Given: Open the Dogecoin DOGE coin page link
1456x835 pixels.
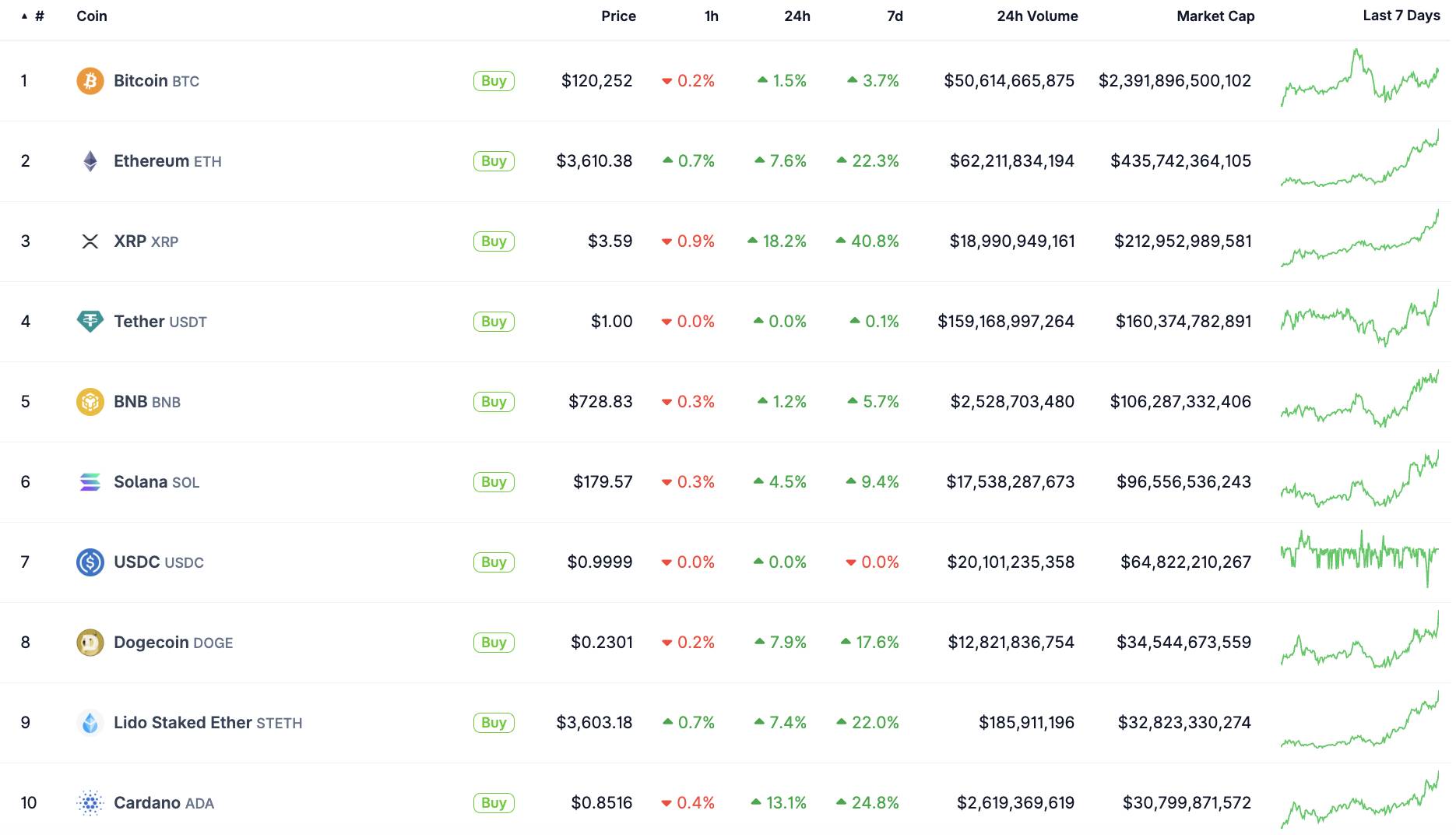Looking at the screenshot, I should pyautogui.click(x=174, y=643).
